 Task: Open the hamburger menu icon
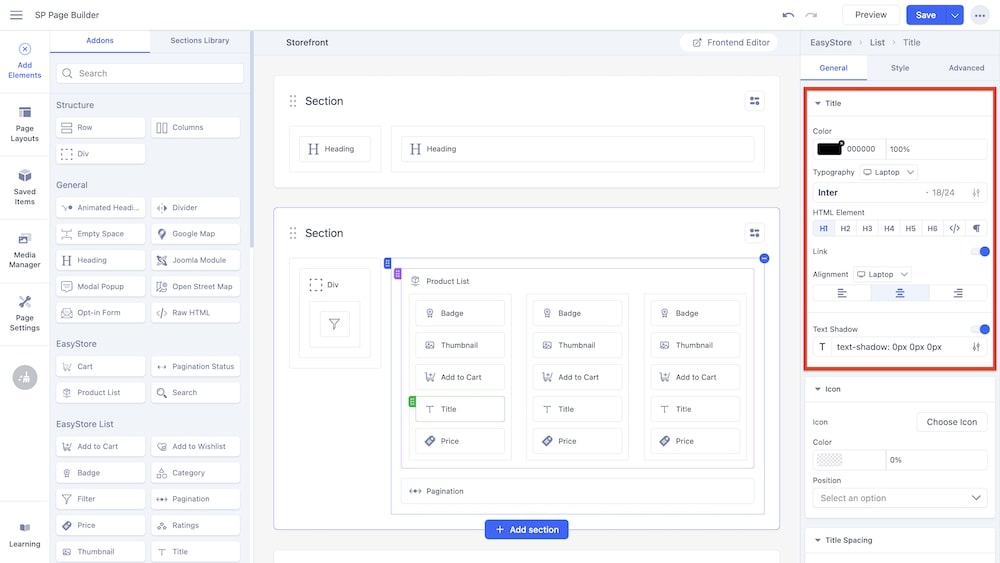pyautogui.click(x=16, y=15)
